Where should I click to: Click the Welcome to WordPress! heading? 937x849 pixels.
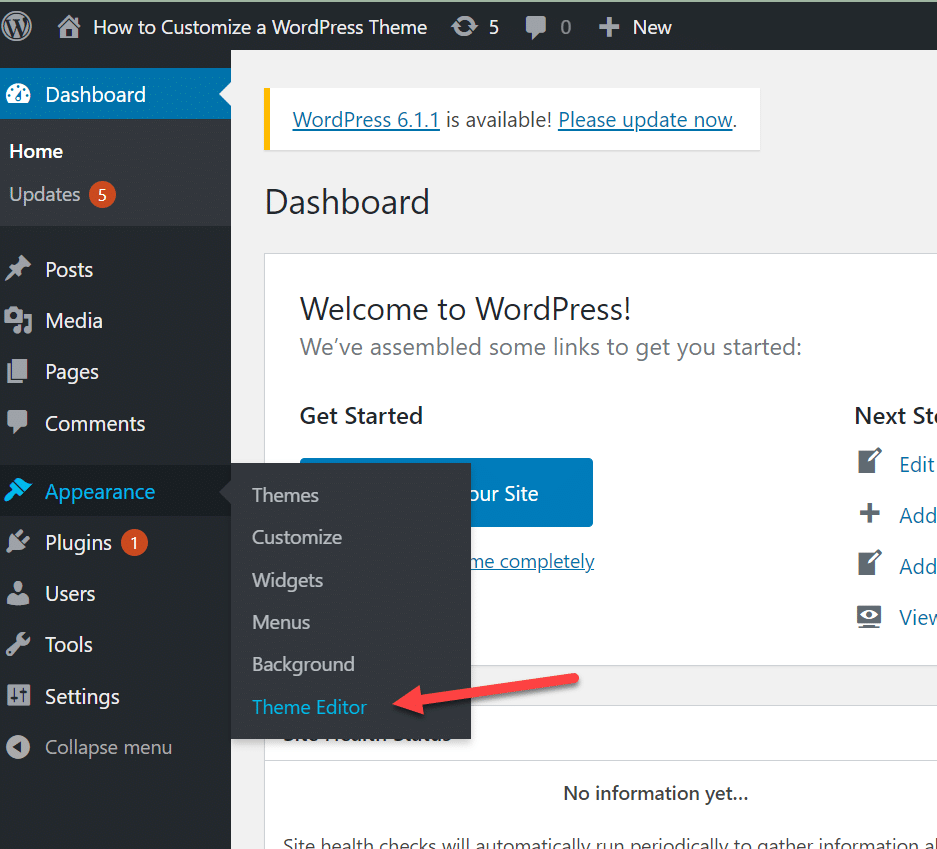pos(465,309)
